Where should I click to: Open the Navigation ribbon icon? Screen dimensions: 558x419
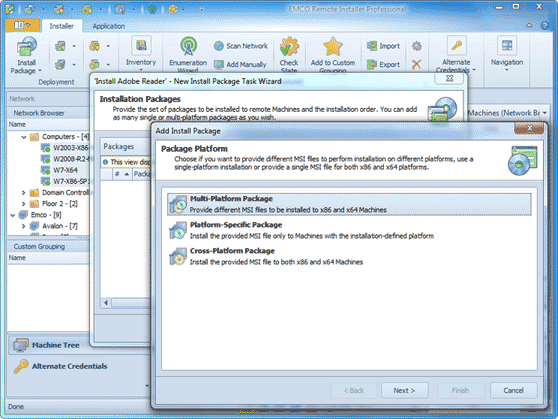pyautogui.click(x=507, y=46)
